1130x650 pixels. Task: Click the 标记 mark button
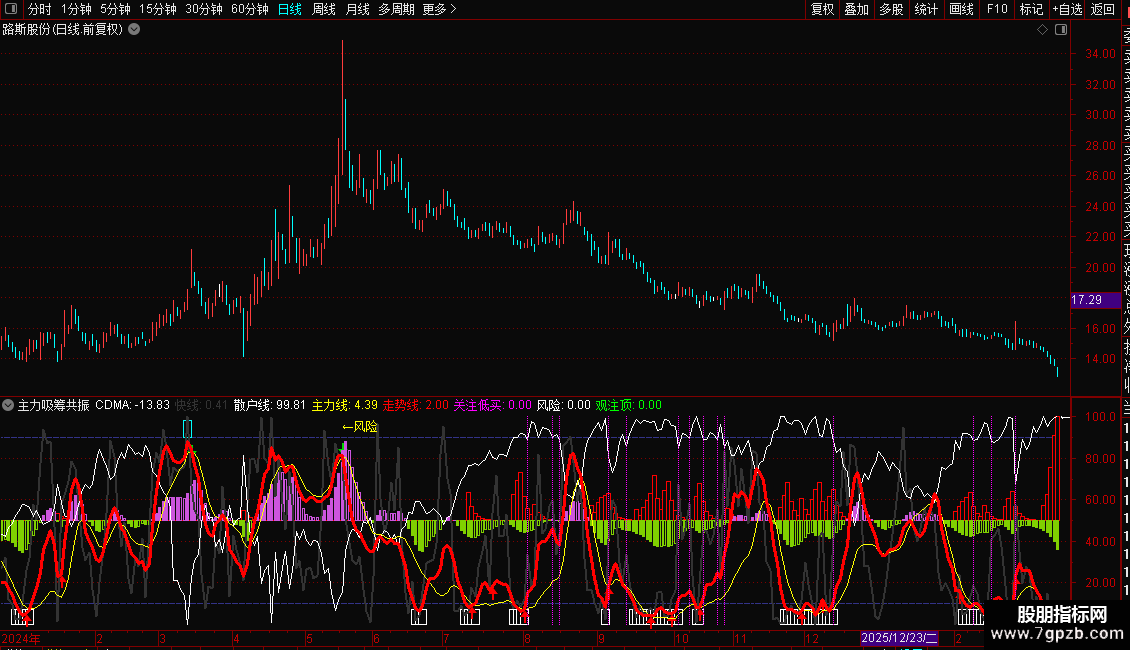[1031, 9]
